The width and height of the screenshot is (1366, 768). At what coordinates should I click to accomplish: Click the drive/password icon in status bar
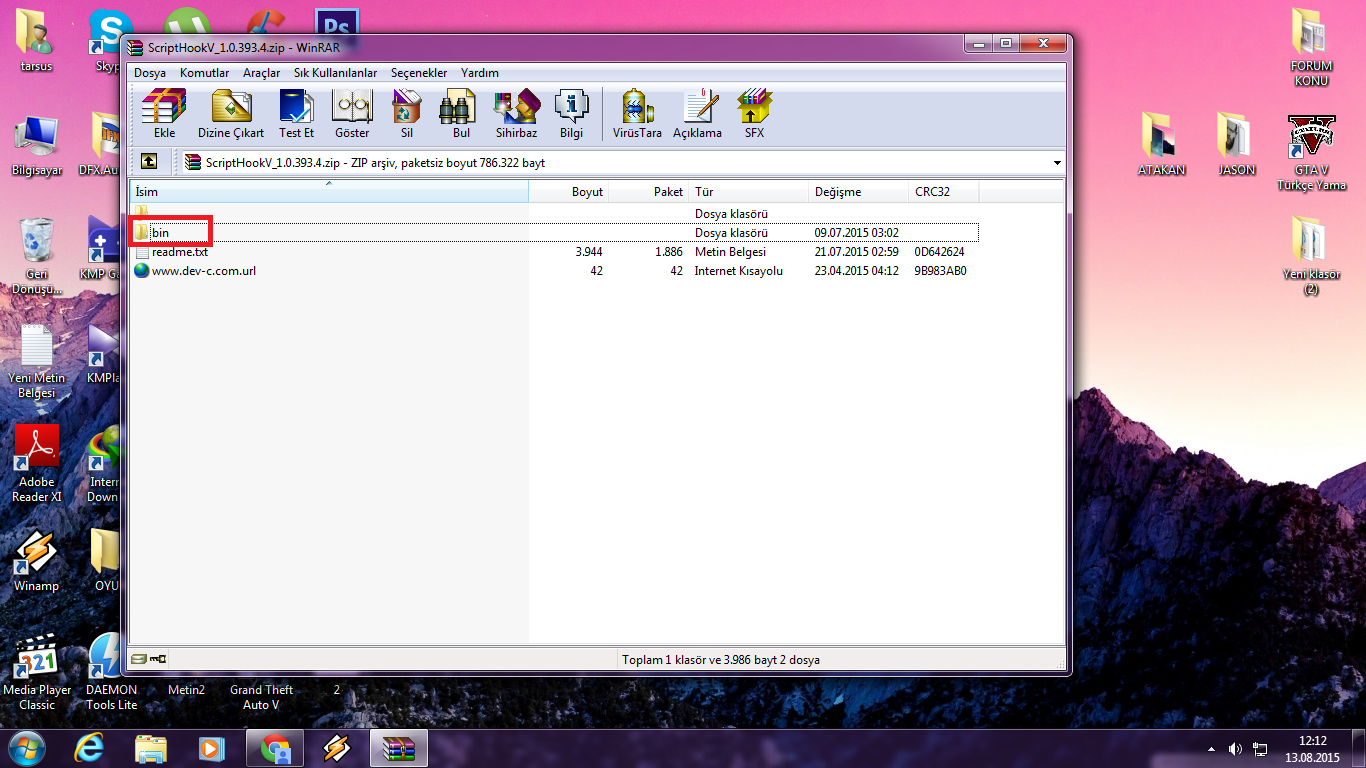tap(149, 659)
